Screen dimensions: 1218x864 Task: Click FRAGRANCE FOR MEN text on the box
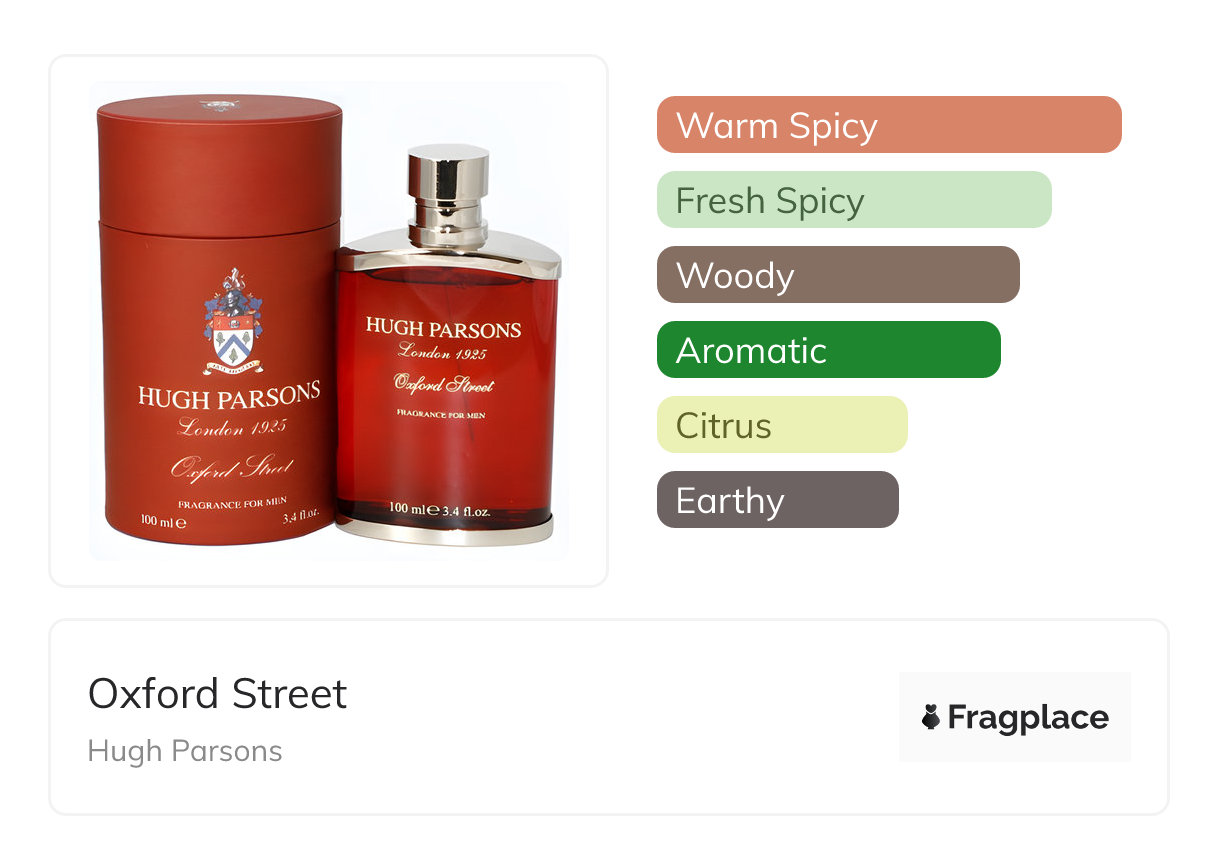pyautogui.click(x=233, y=502)
